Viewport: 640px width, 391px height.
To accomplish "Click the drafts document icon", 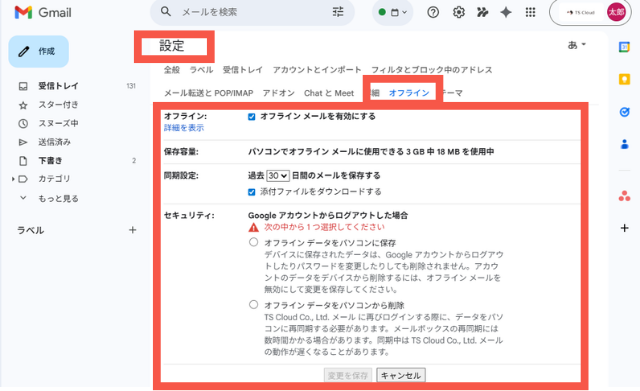I will (x=23, y=161).
